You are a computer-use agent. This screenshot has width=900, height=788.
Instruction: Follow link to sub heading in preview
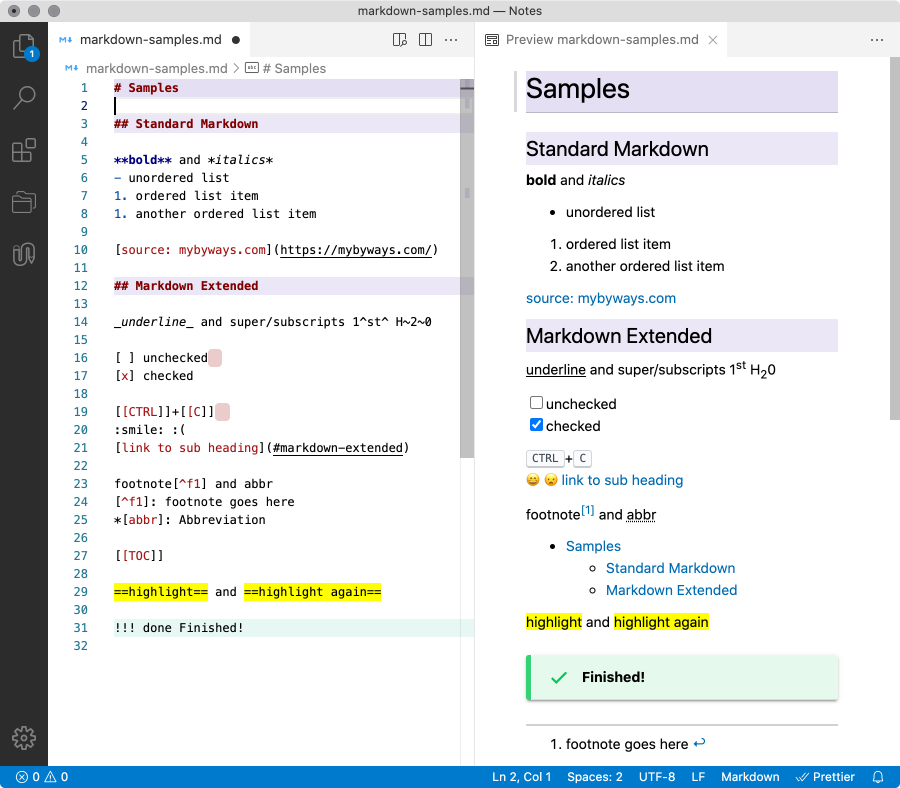point(622,480)
